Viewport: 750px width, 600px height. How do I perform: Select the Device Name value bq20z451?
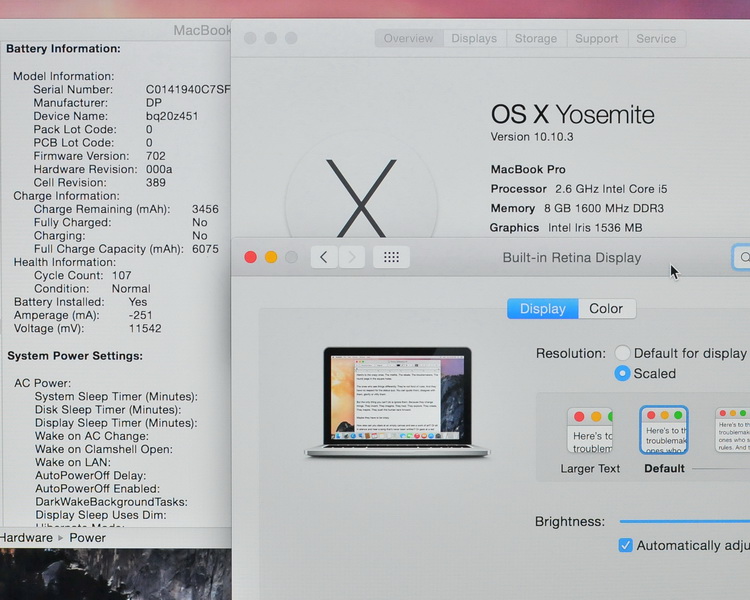(x=172, y=116)
